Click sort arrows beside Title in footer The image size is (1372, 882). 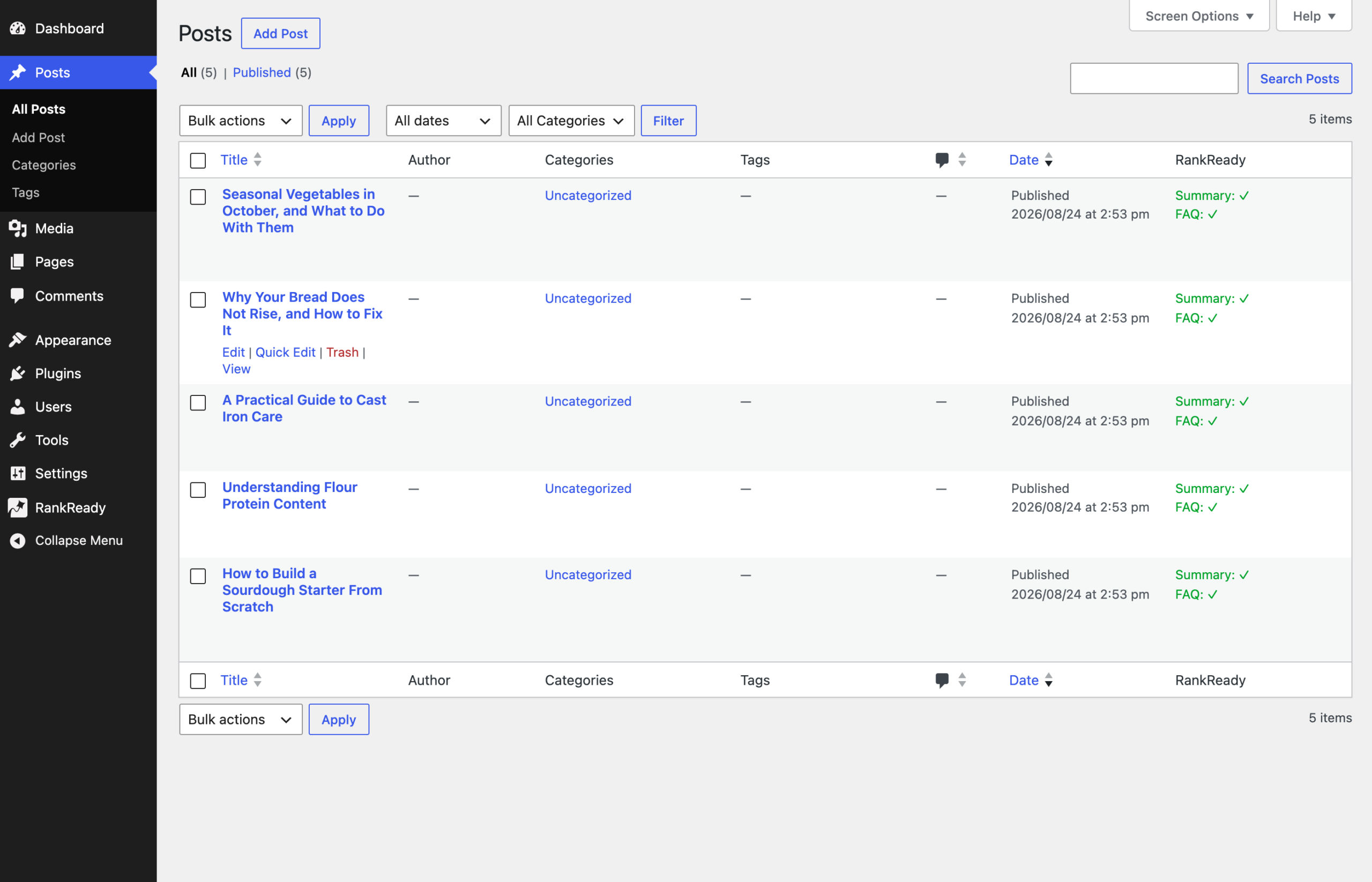(258, 679)
